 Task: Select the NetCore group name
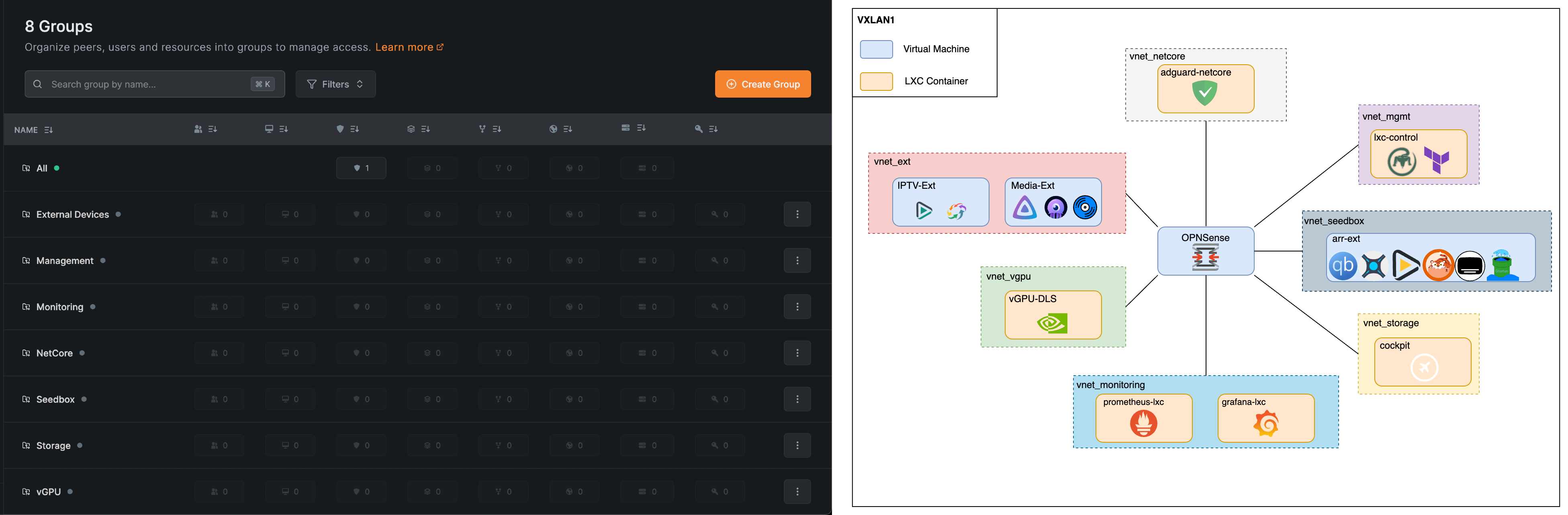tap(54, 353)
